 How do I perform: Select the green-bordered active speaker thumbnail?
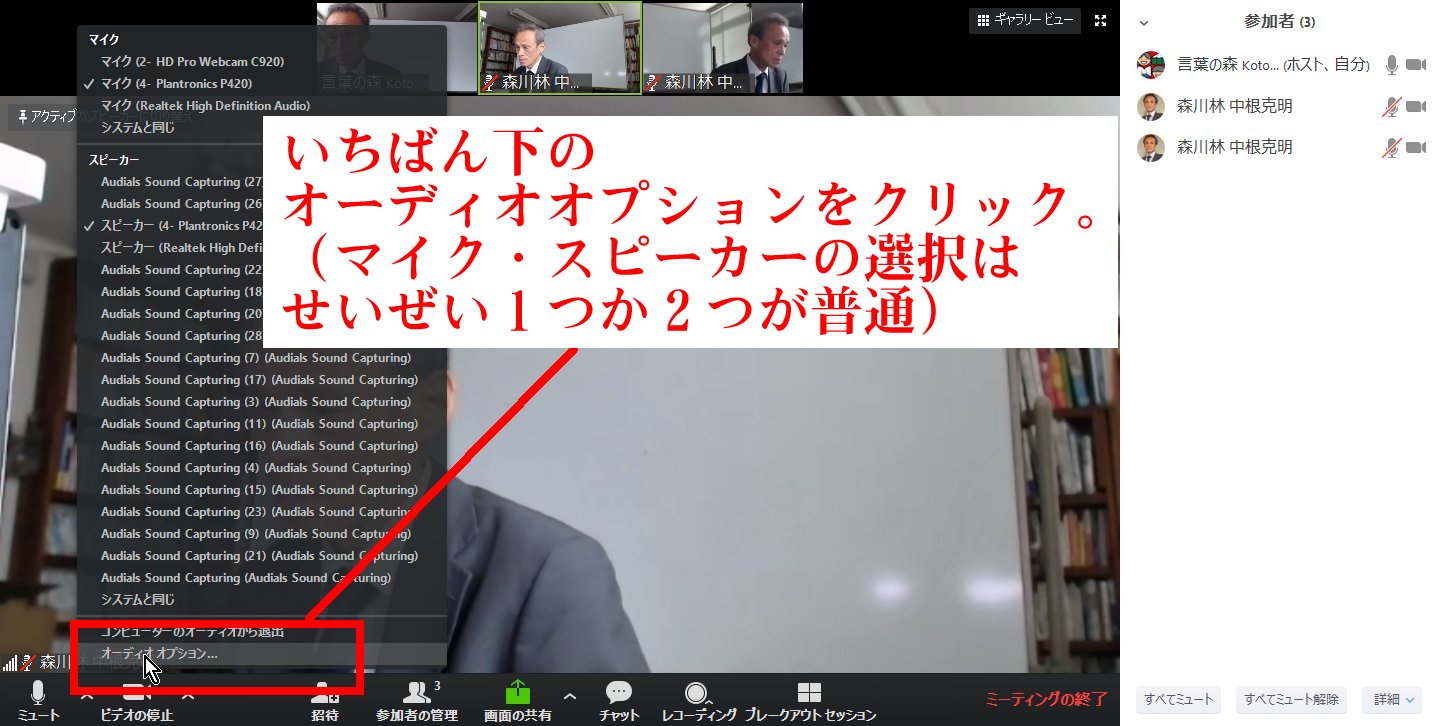click(560, 48)
